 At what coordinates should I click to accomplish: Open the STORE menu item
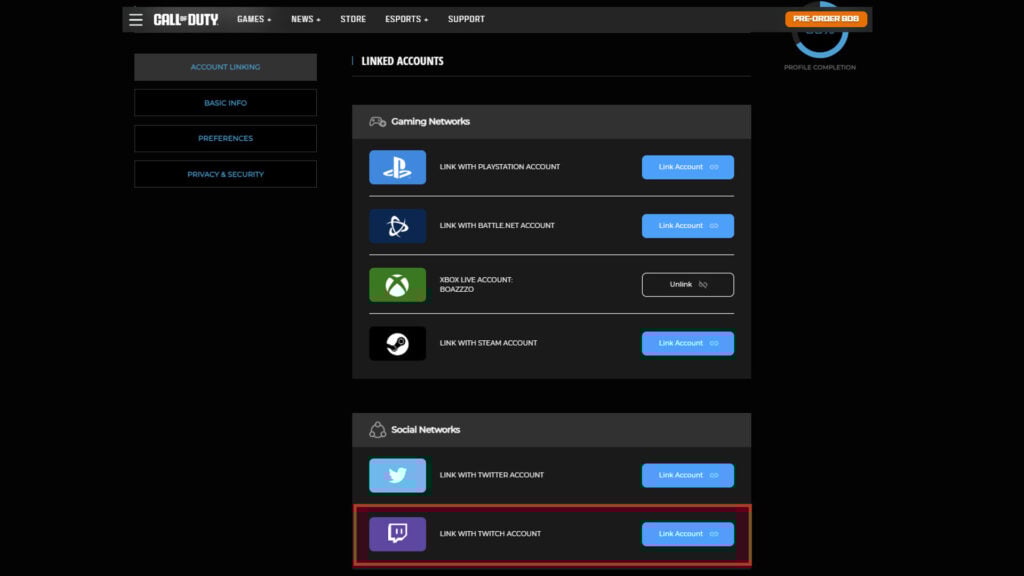(352, 18)
